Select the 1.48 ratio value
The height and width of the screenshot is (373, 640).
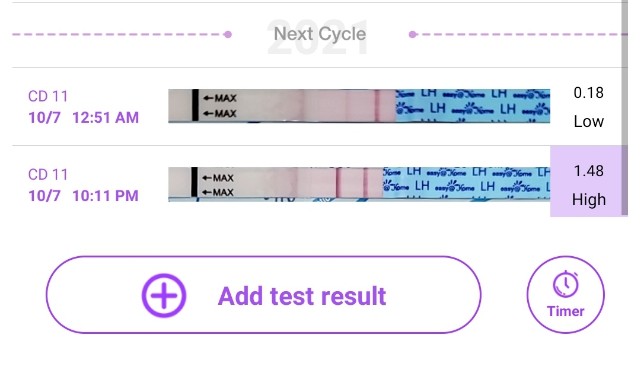coord(588,171)
